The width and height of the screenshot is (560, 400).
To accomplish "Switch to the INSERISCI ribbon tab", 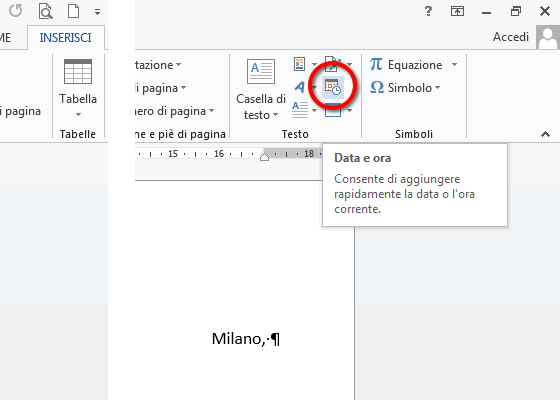I will pyautogui.click(x=65, y=38).
